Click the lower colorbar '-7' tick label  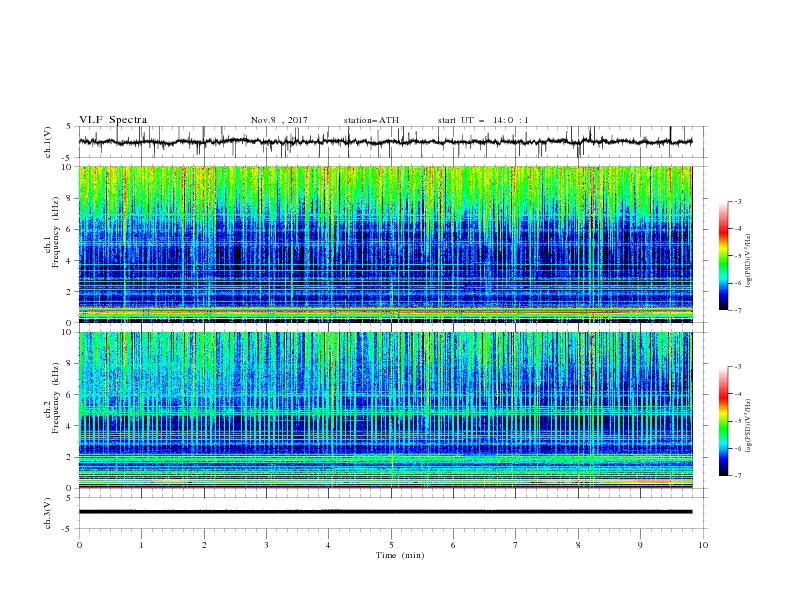pos(737,475)
